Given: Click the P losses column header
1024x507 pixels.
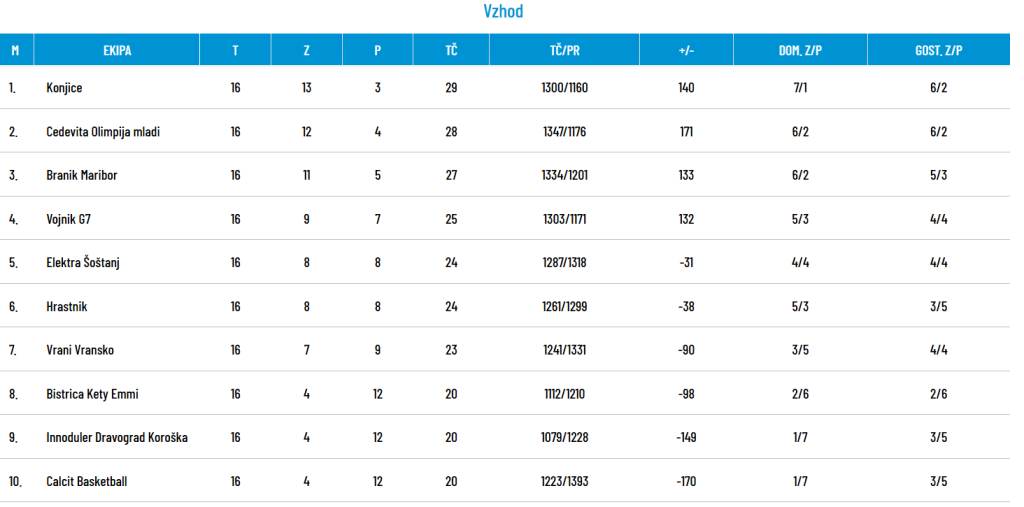Looking at the screenshot, I should [x=377, y=50].
